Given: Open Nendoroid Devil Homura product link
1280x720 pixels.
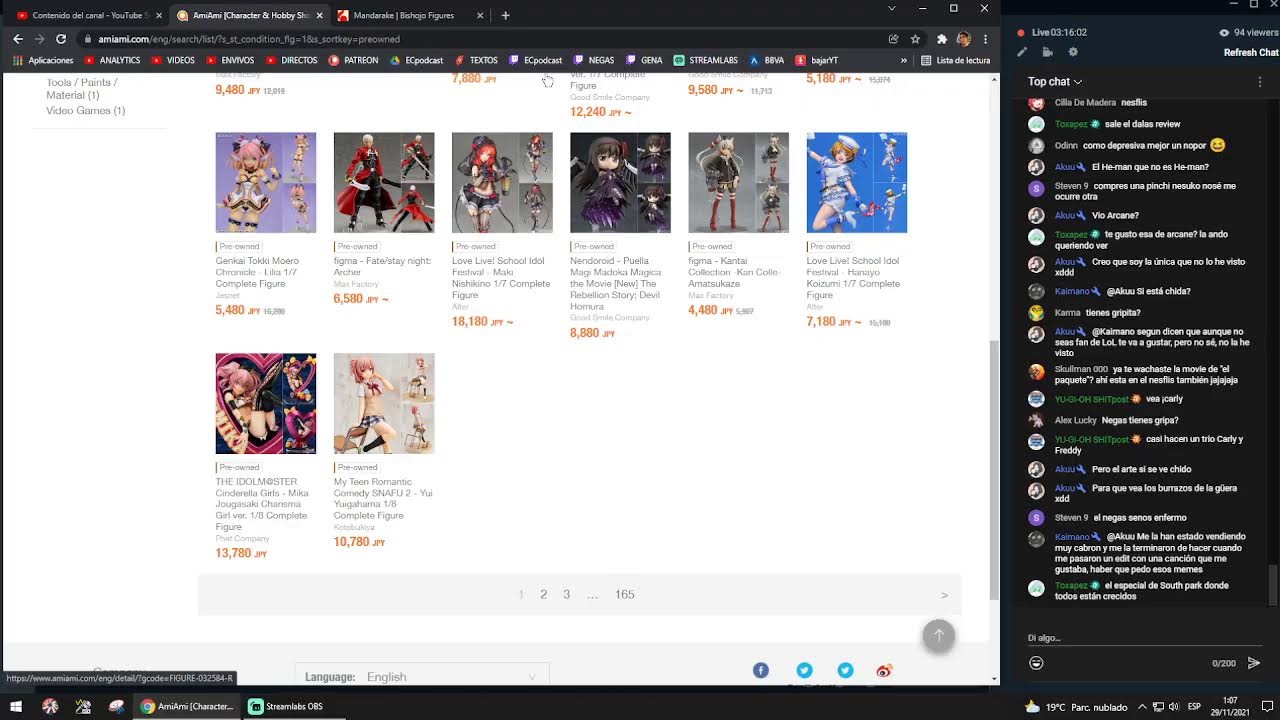Looking at the screenshot, I should point(616,283).
